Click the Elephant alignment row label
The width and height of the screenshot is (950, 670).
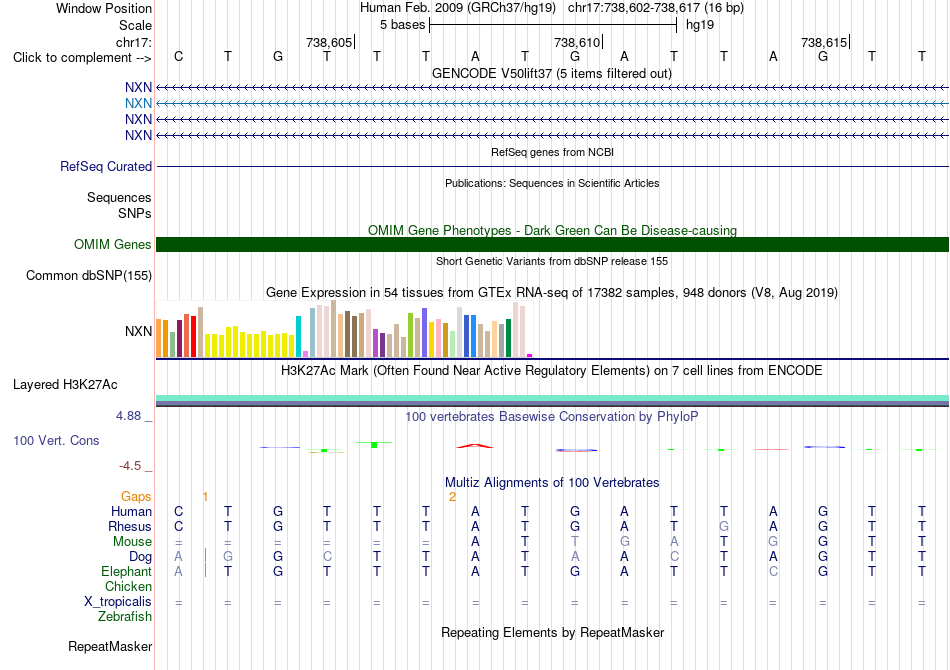point(126,572)
